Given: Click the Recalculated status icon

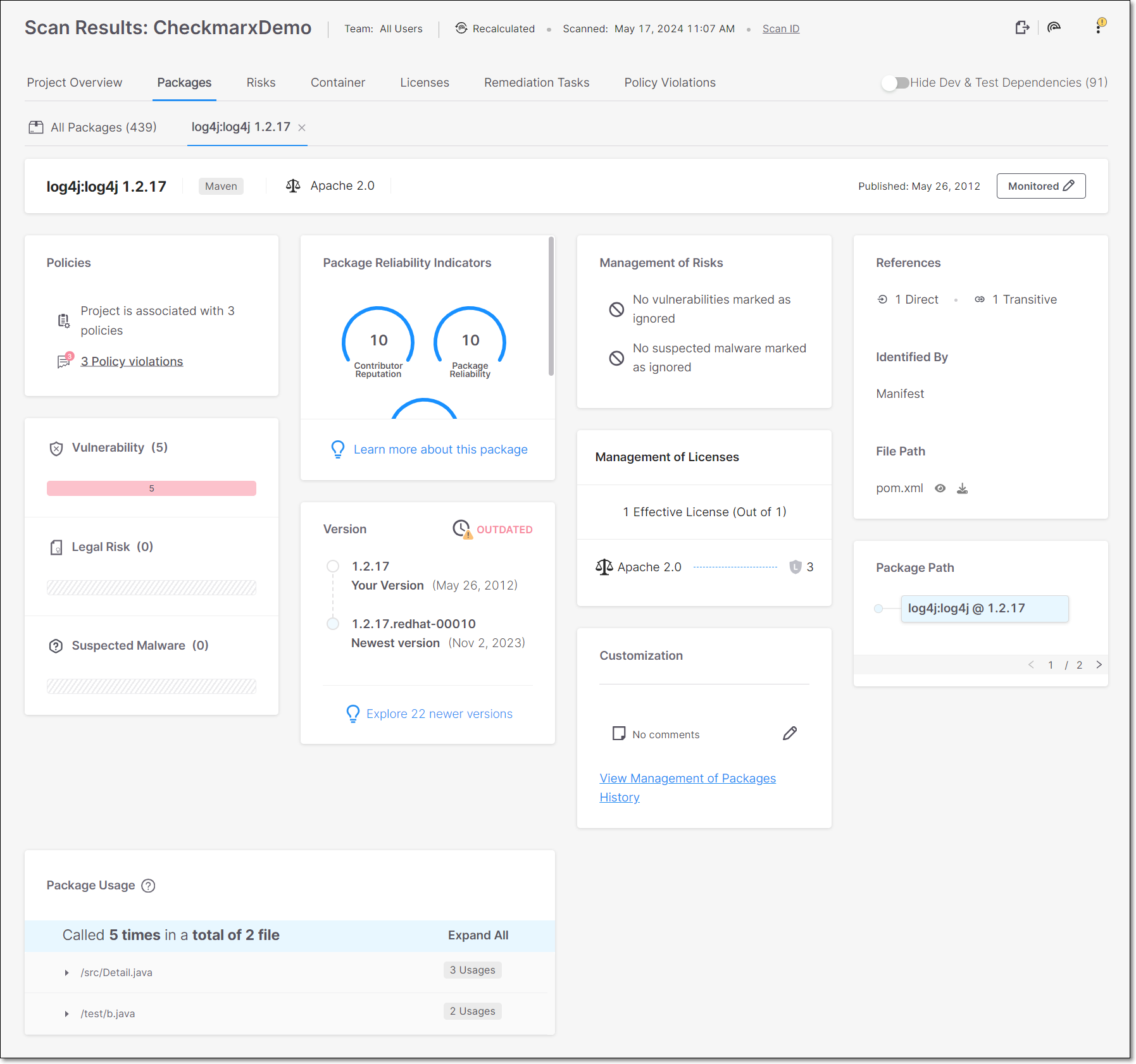Looking at the screenshot, I should [461, 28].
